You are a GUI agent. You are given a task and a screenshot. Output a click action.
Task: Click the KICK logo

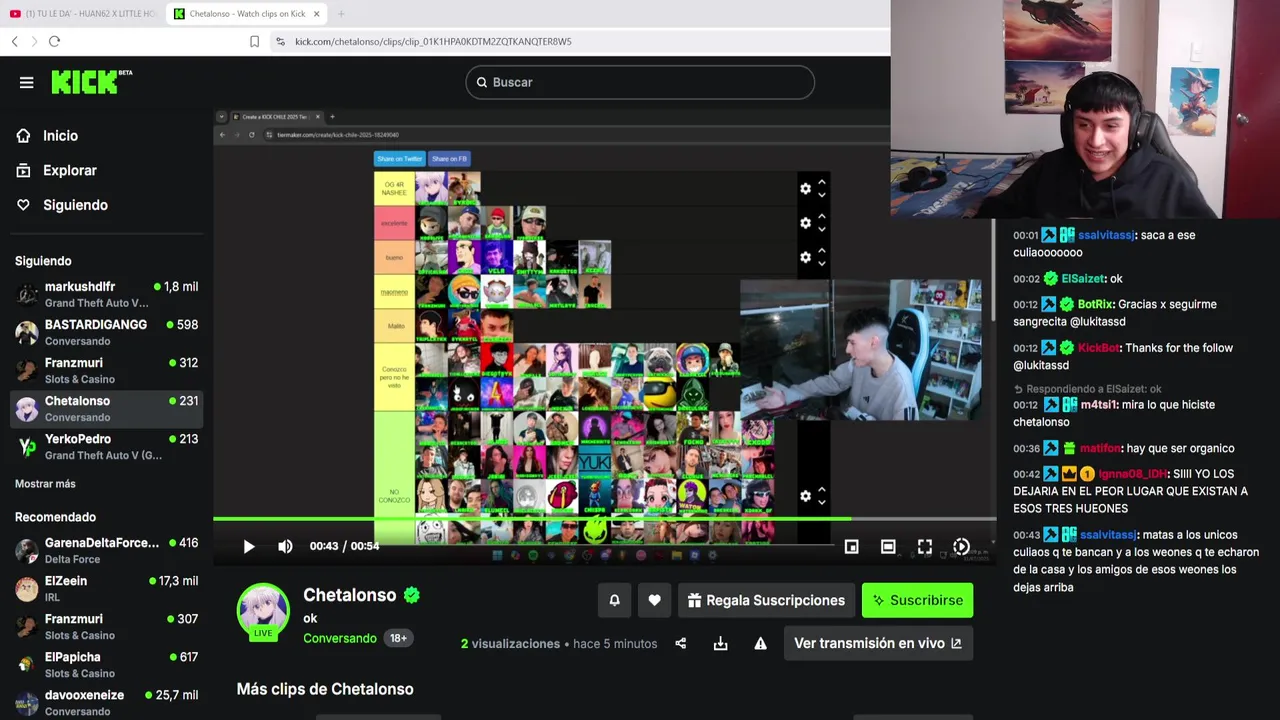pyautogui.click(x=91, y=82)
